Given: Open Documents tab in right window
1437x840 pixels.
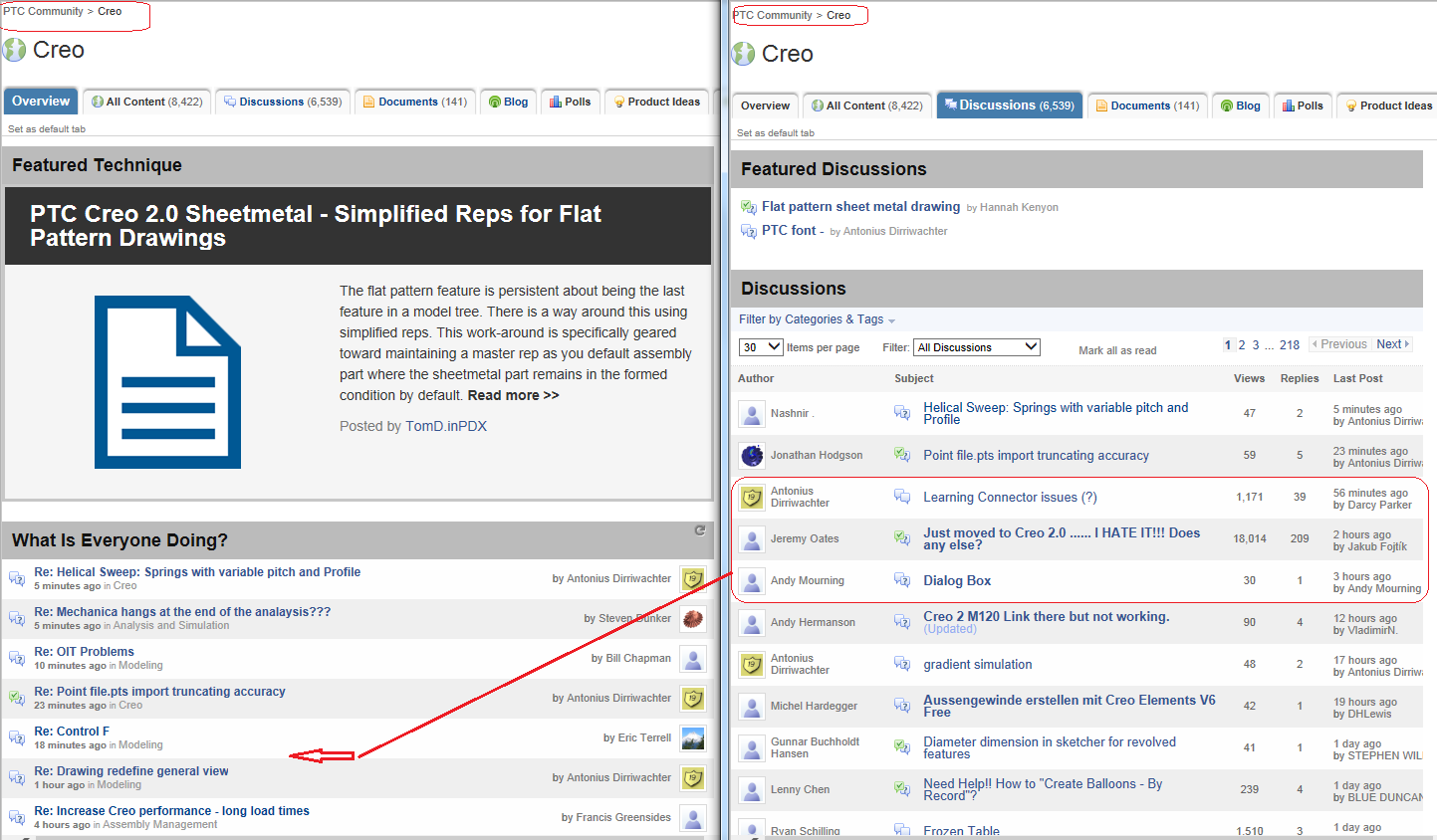Looking at the screenshot, I should (1147, 105).
